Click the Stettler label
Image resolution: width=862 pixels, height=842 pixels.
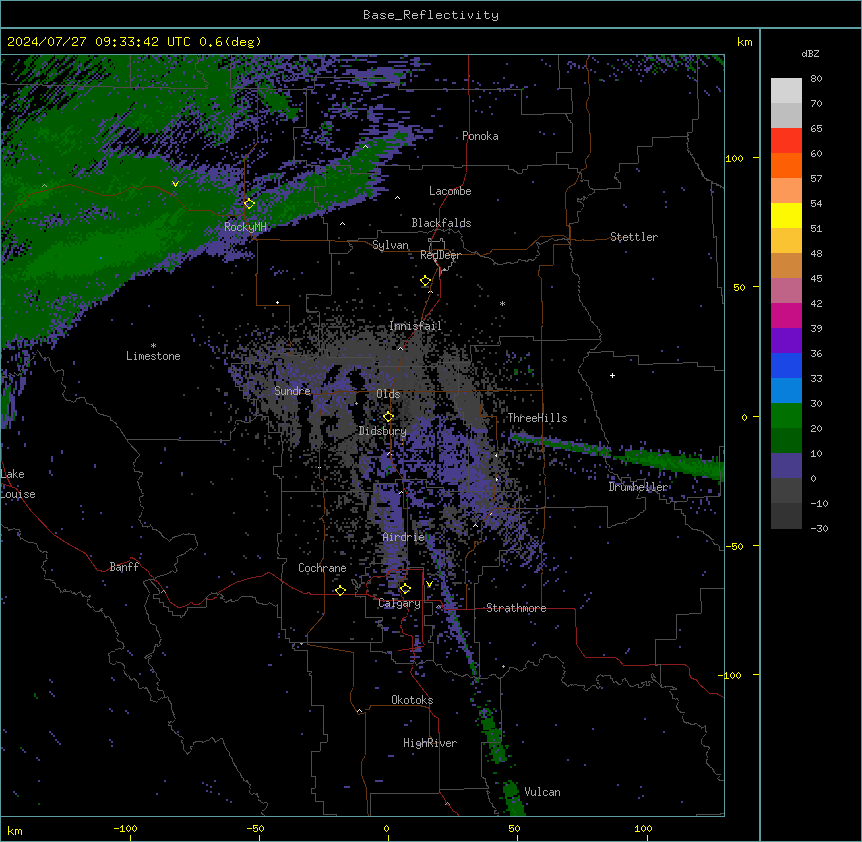click(x=634, y=237)
